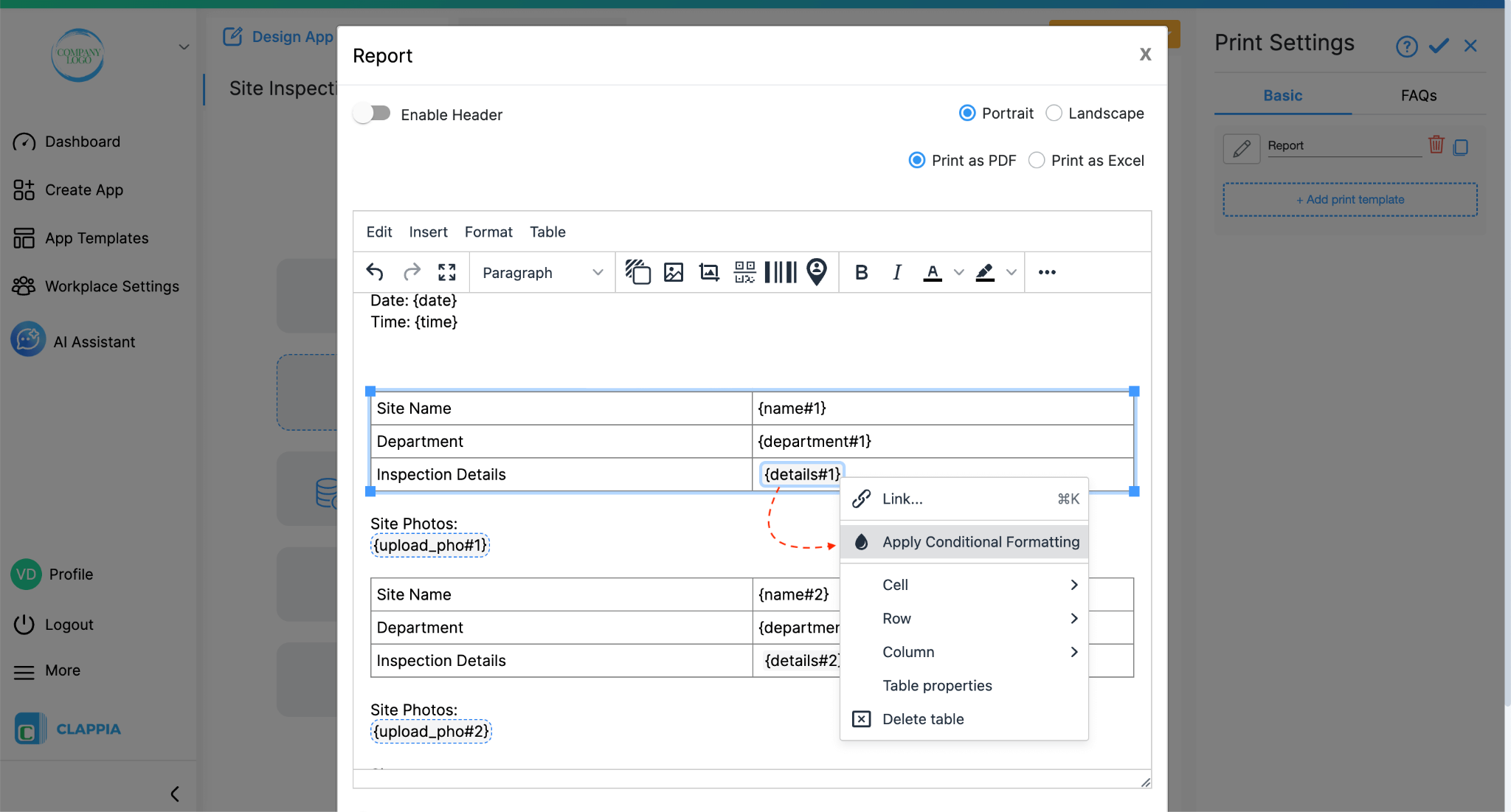This screenshot has height=812, width=1511.
Task: Click the barcode insert icon
Action: [x=781, y=272]
